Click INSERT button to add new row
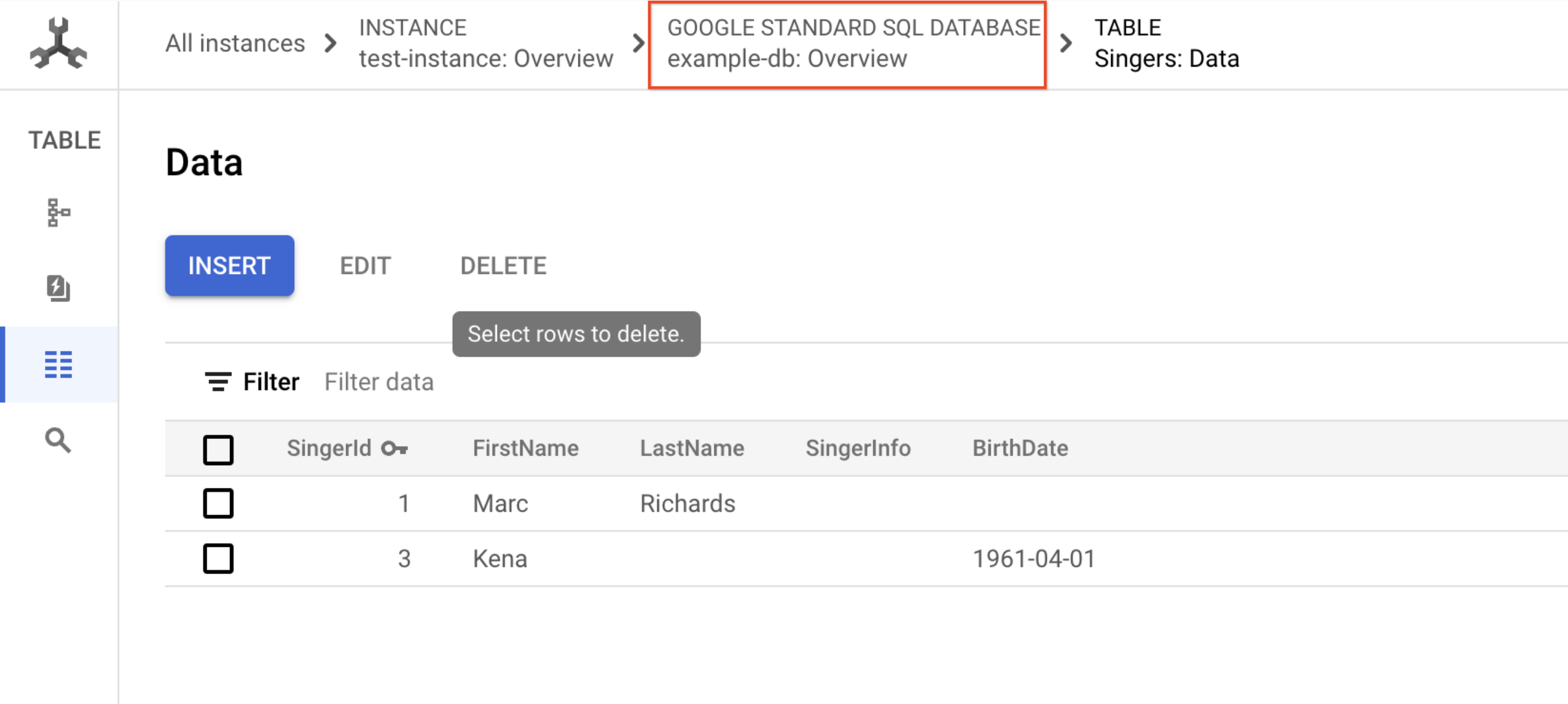1568x704 pixels. point(228,265)
